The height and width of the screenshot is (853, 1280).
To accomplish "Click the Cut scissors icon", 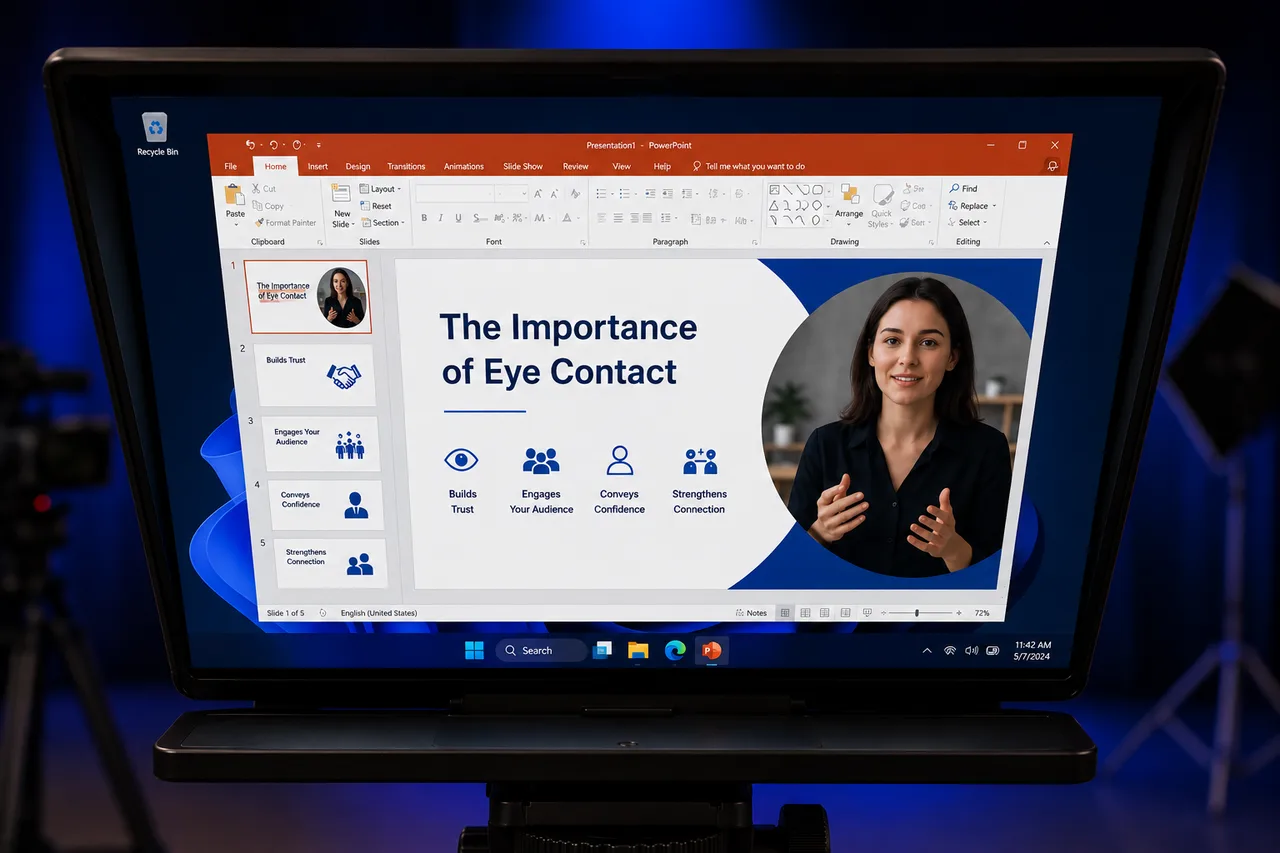I will click(x=258, y=188).
